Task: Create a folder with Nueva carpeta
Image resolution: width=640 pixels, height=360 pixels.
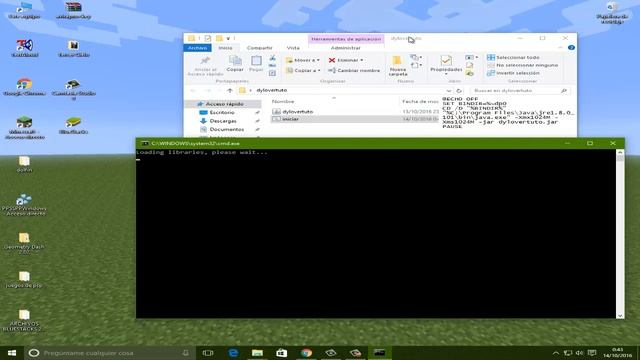Action: coord(398,66)
